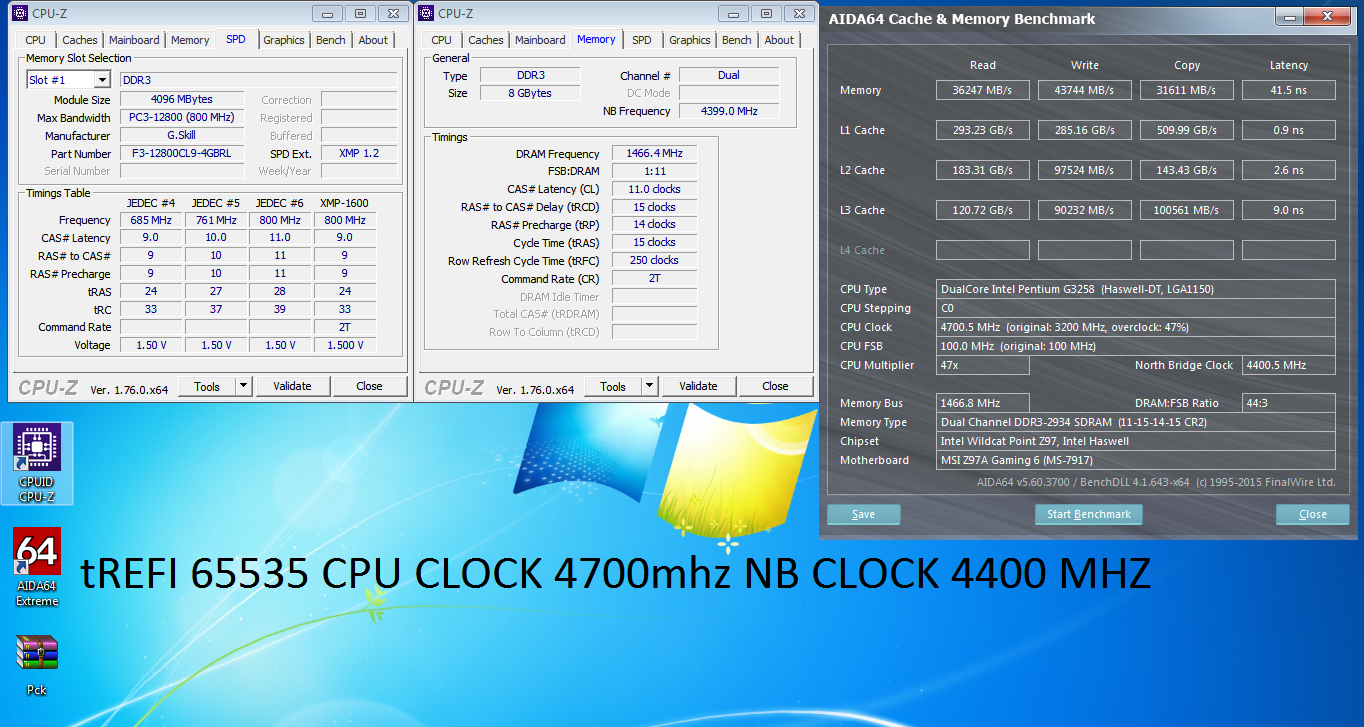
Task: Open Caches tab in right CPU-Z window
Action: tap(486, 40)
